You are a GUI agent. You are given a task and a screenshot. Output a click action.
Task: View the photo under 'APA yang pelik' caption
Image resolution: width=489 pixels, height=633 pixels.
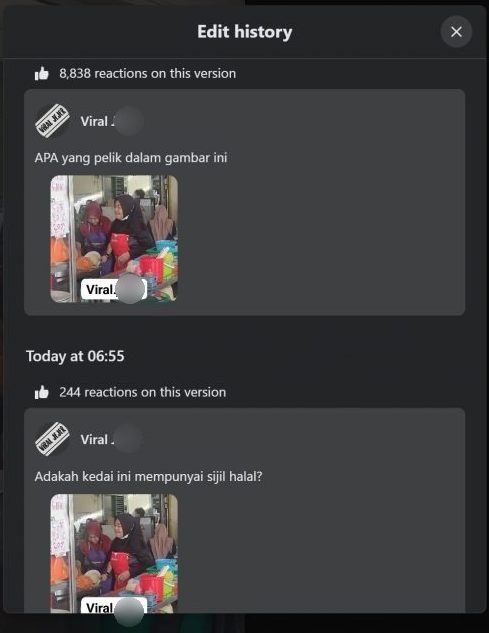[x=114, y=239]
